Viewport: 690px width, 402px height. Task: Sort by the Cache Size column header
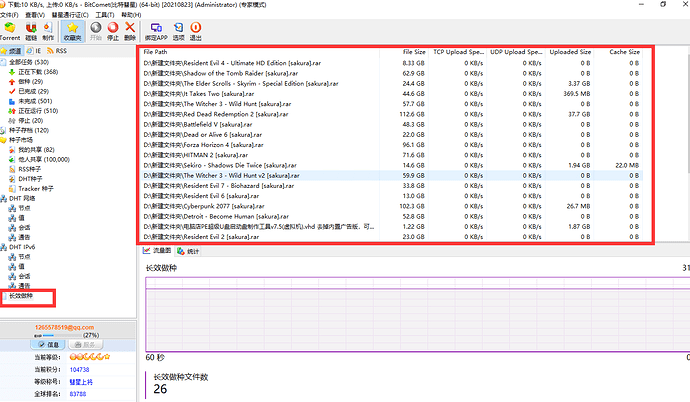[618, 52]
